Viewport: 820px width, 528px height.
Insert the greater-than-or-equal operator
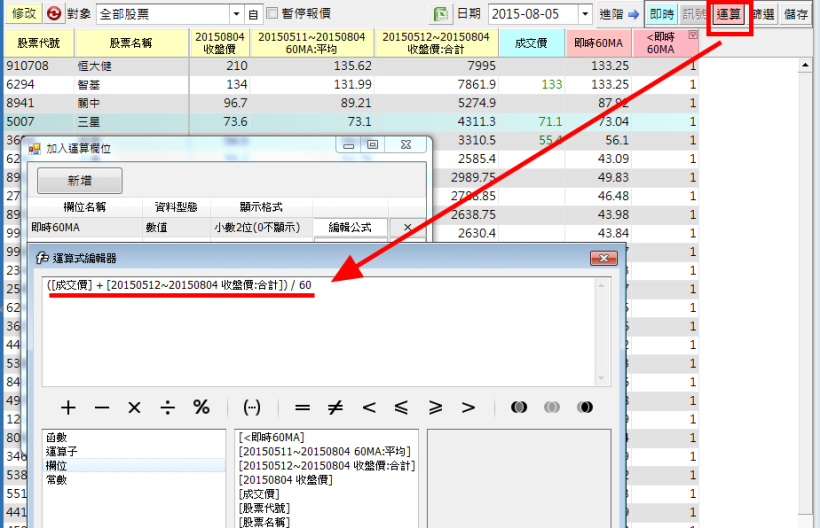[435, 407]
